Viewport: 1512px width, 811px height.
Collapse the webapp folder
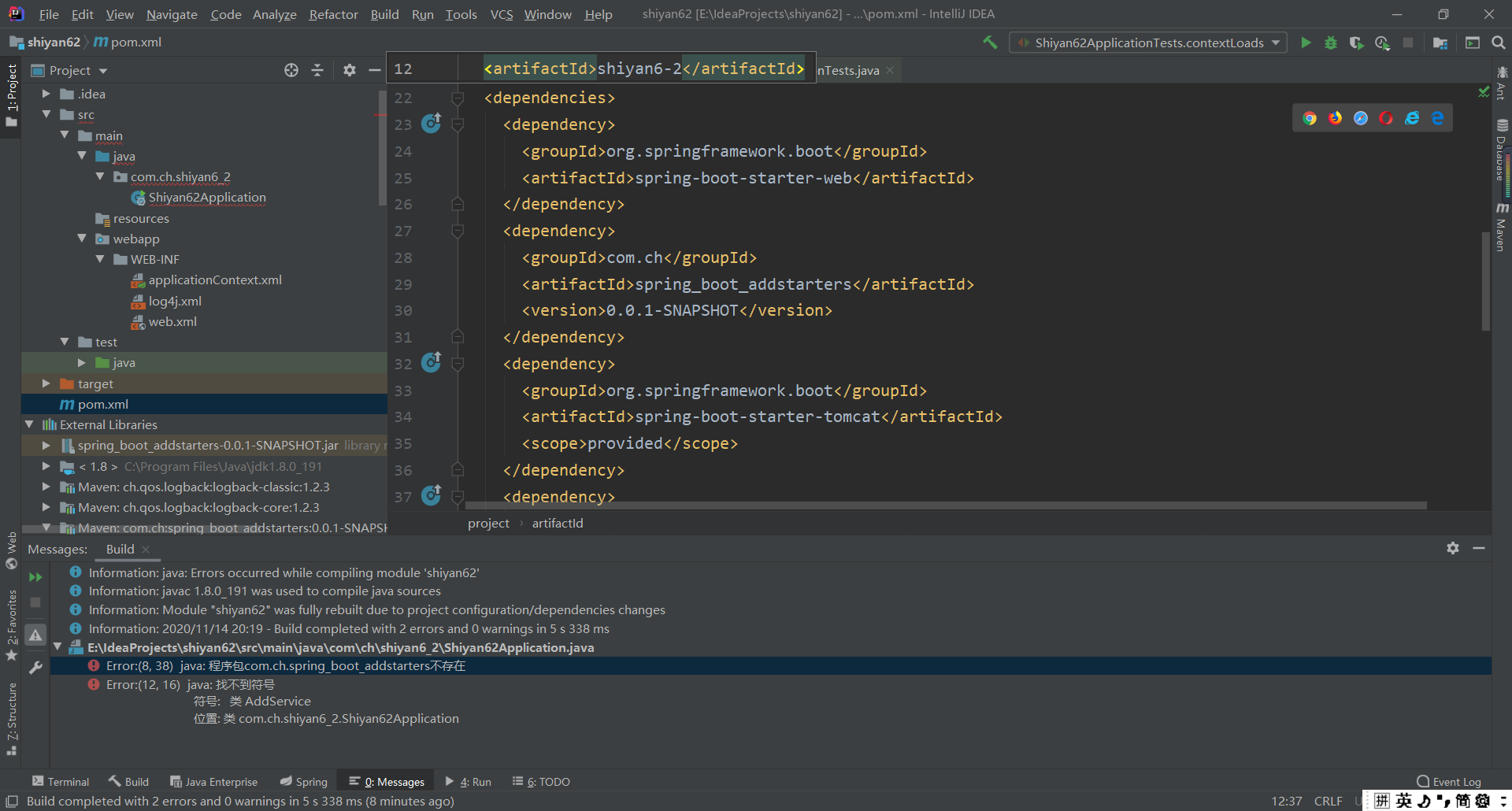pos(82,239)
